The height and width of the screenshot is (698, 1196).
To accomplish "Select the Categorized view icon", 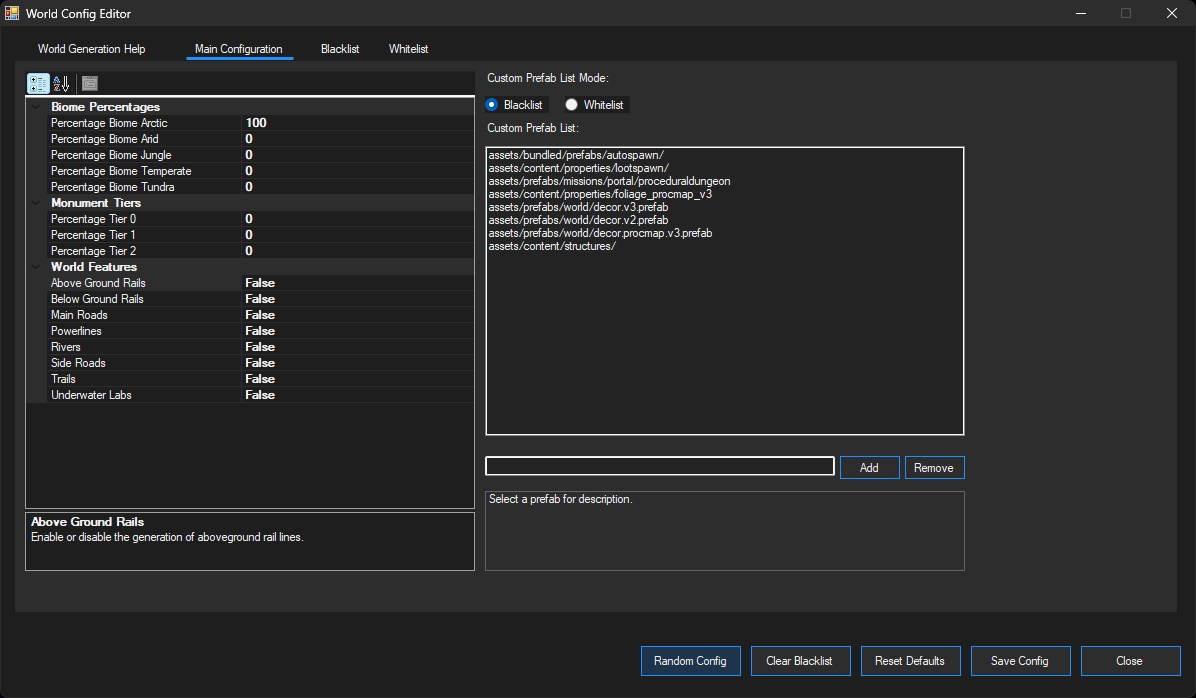I will [38, 84].
